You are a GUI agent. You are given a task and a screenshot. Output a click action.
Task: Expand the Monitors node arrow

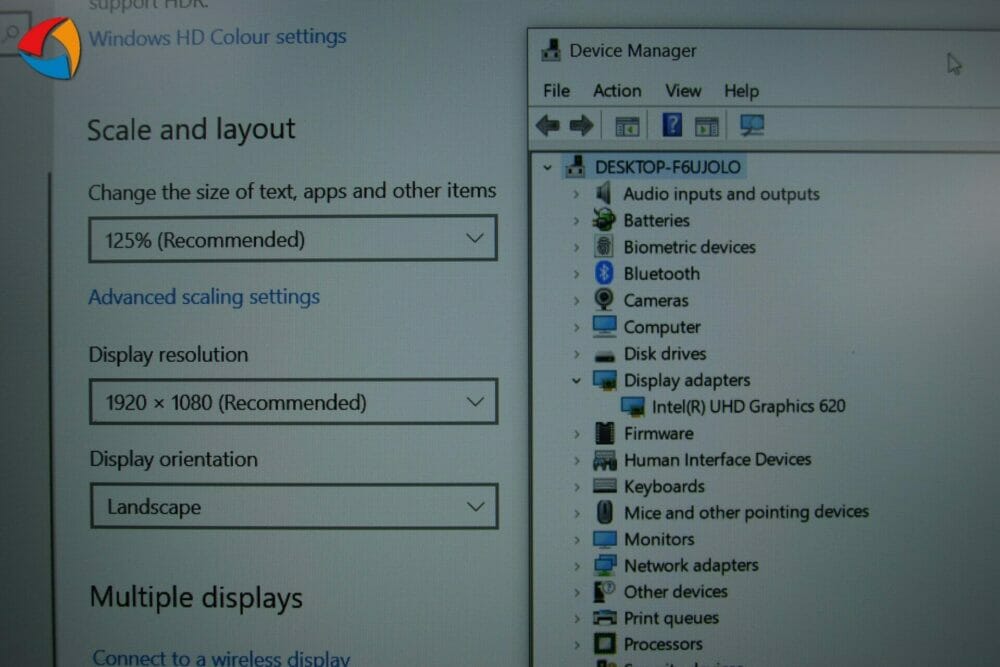click(x=577, y=540)
